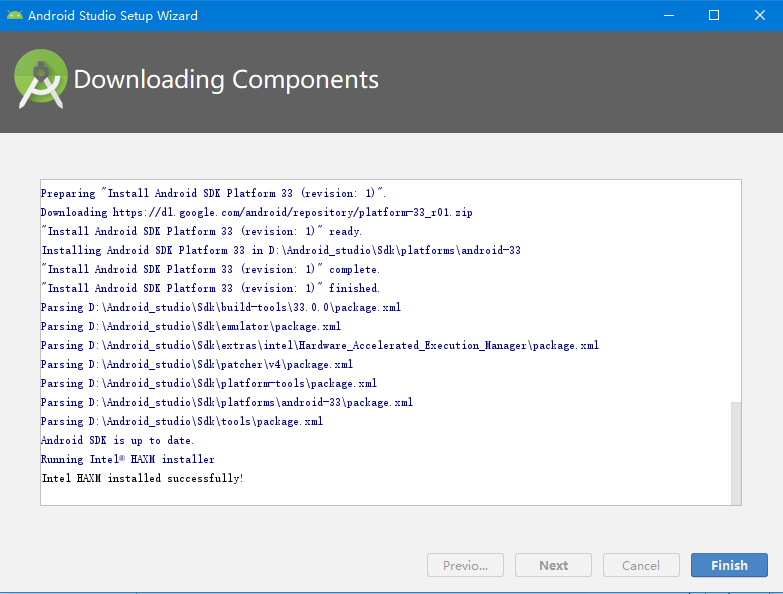Click the Android icon in the title bar
This screenshot has height=594, width=783.
pos(14,15)
